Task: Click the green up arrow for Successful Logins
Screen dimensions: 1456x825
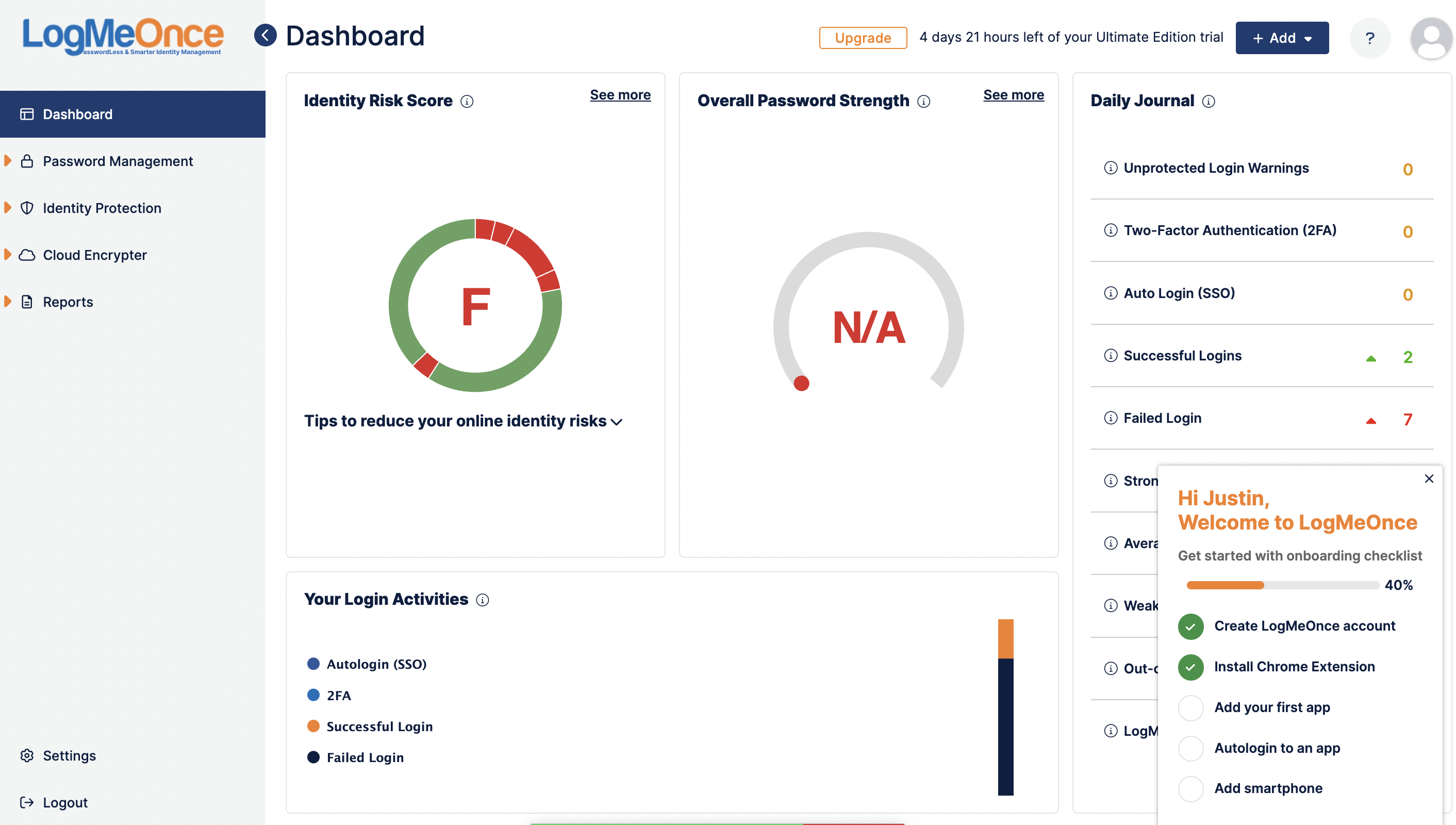Action: pos(1370,358)
